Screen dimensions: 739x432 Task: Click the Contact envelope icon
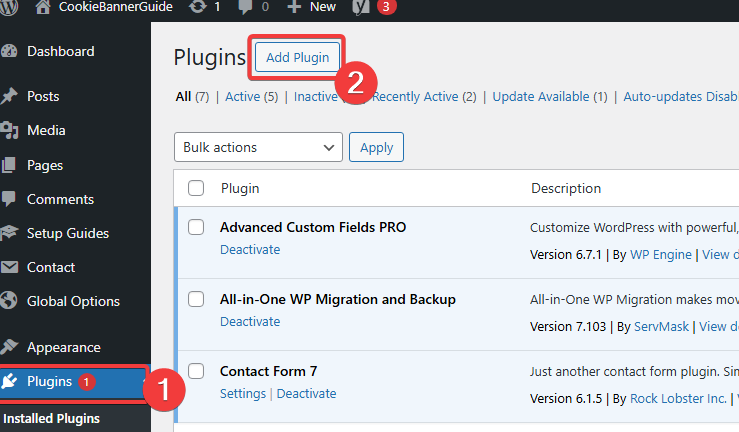(x=9, y=267)
